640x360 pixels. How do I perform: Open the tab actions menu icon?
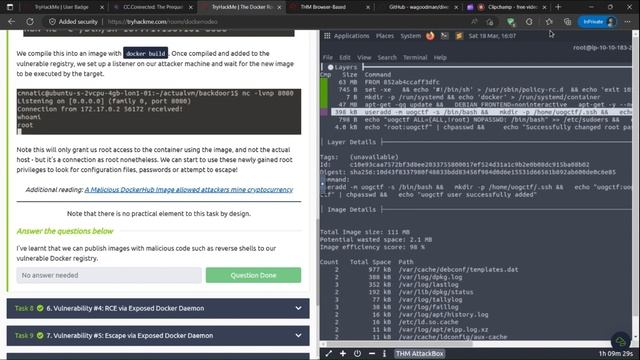tap(10, 7)
